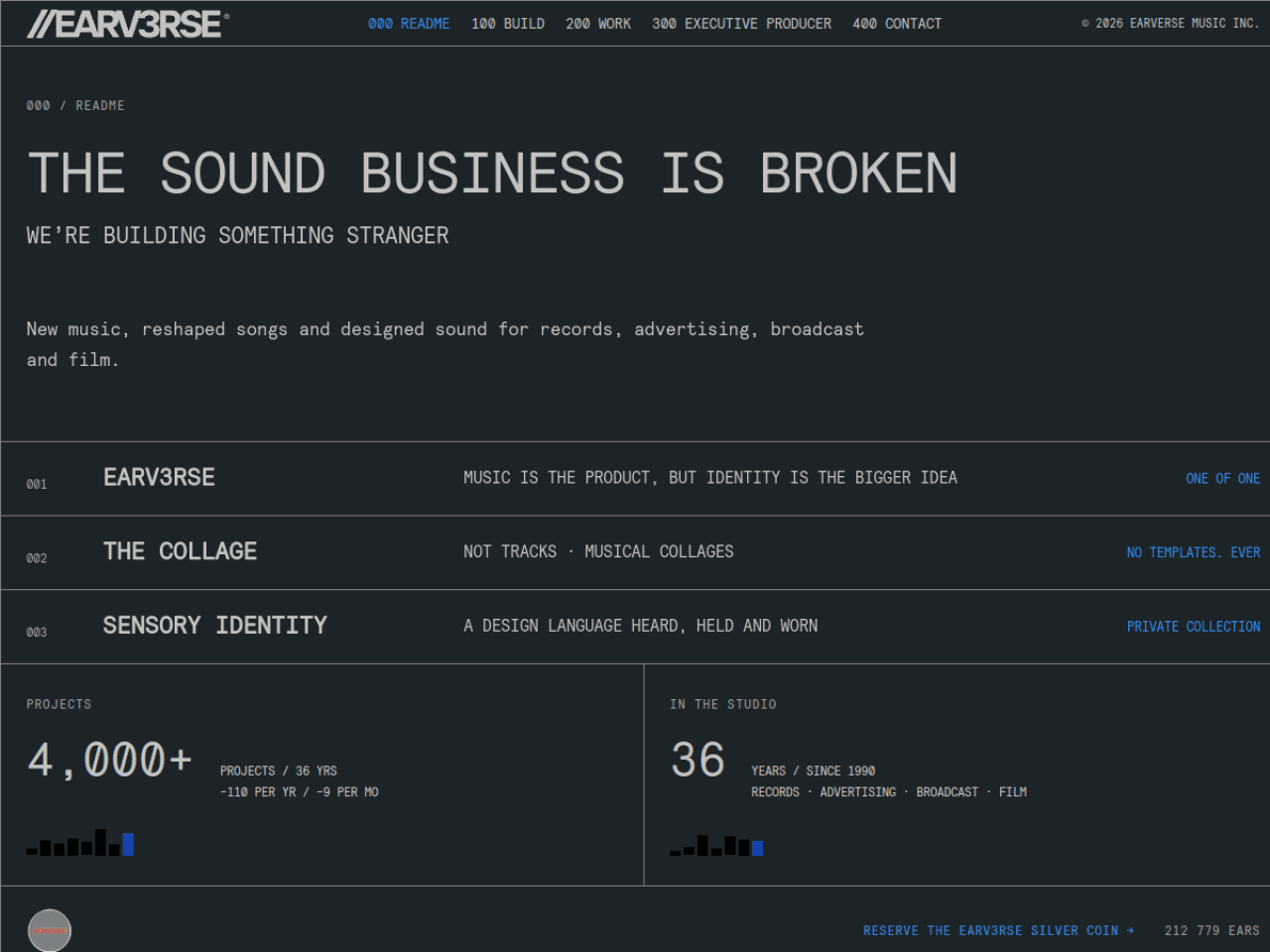
Task: Select THE COLLAGE row heading
Action: pyautogui.click(x=180, y=551)
